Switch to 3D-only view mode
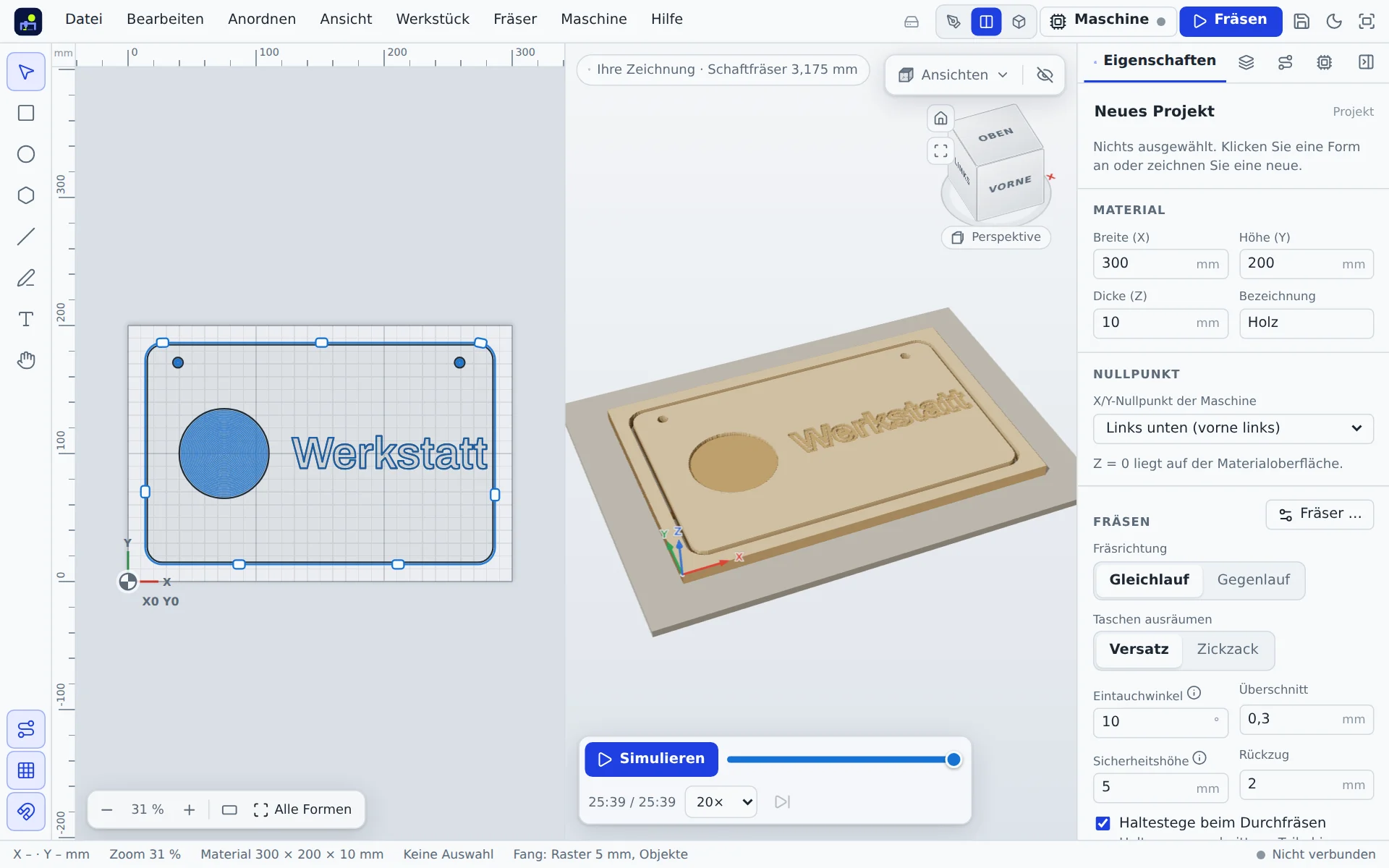 click(x=1019, y=22)
